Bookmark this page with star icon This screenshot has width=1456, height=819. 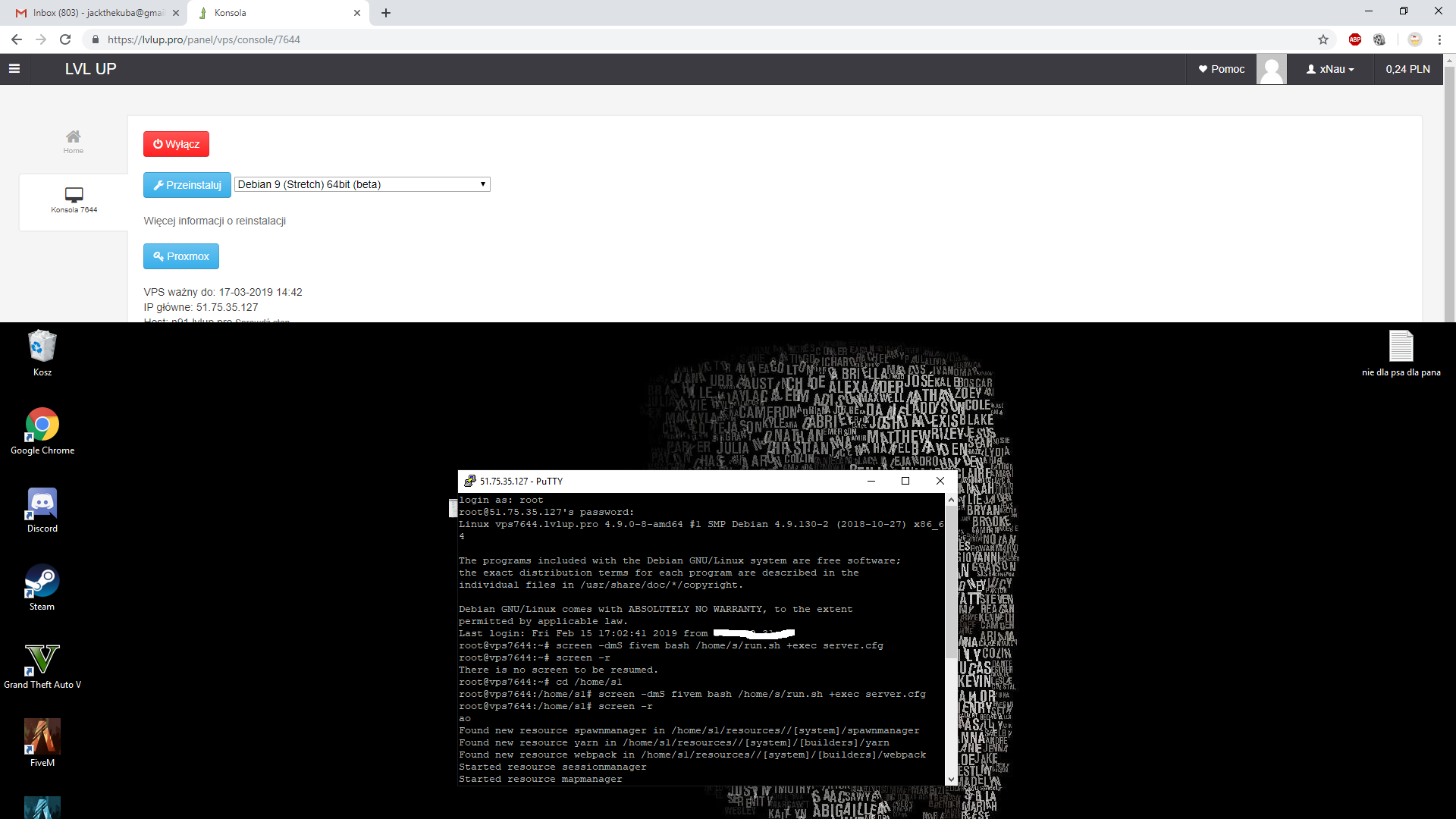click(x=1323, y=39)
